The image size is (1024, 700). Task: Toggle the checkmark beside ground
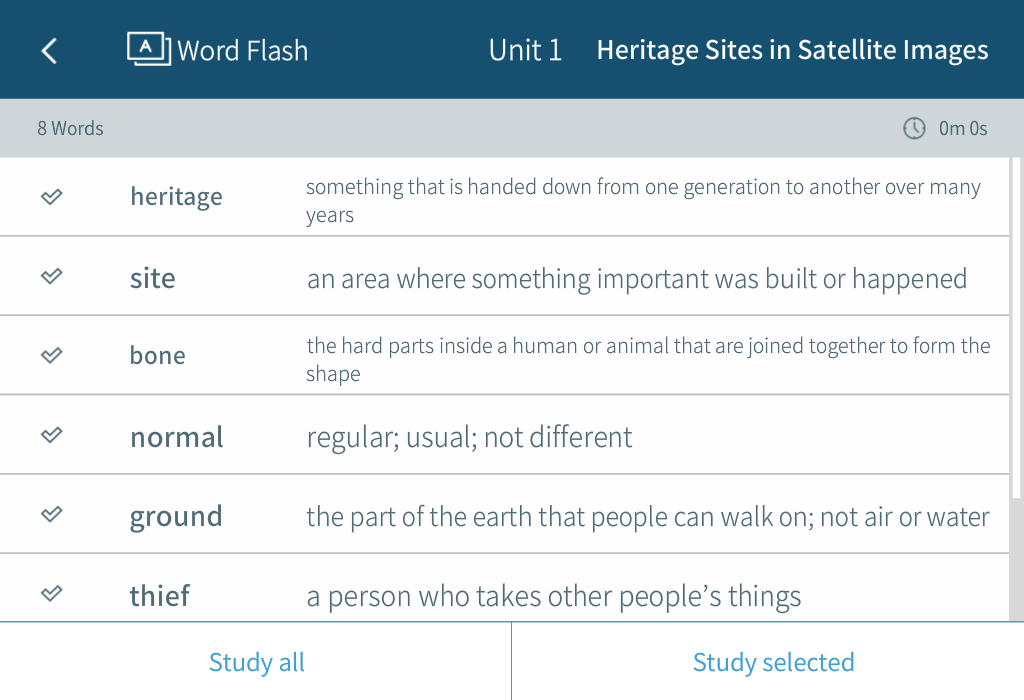(52, 514)
